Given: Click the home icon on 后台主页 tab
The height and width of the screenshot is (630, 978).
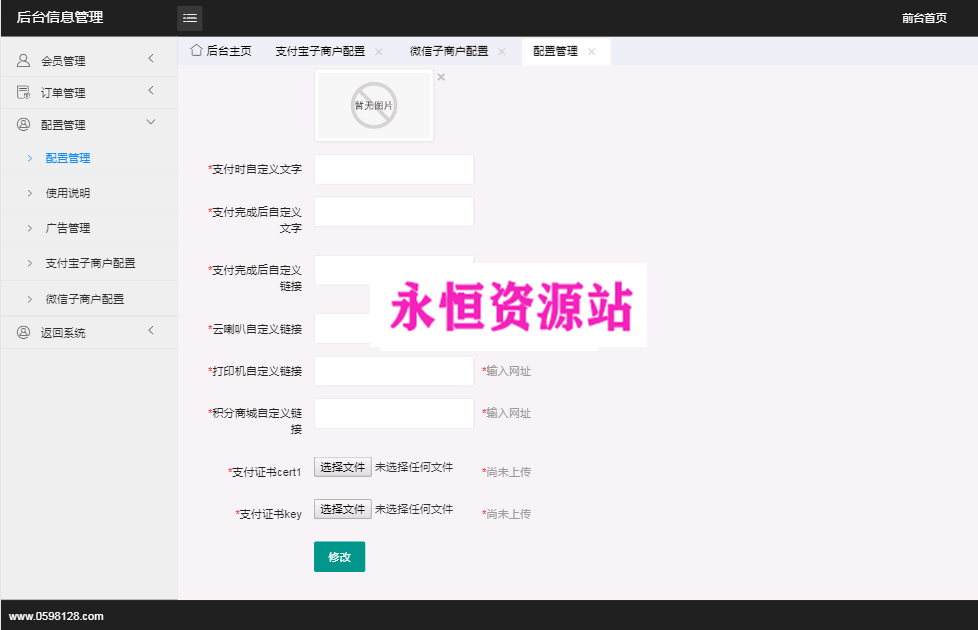Looking at the screenshot, I should pyautogui.click(x=196, y=50).
